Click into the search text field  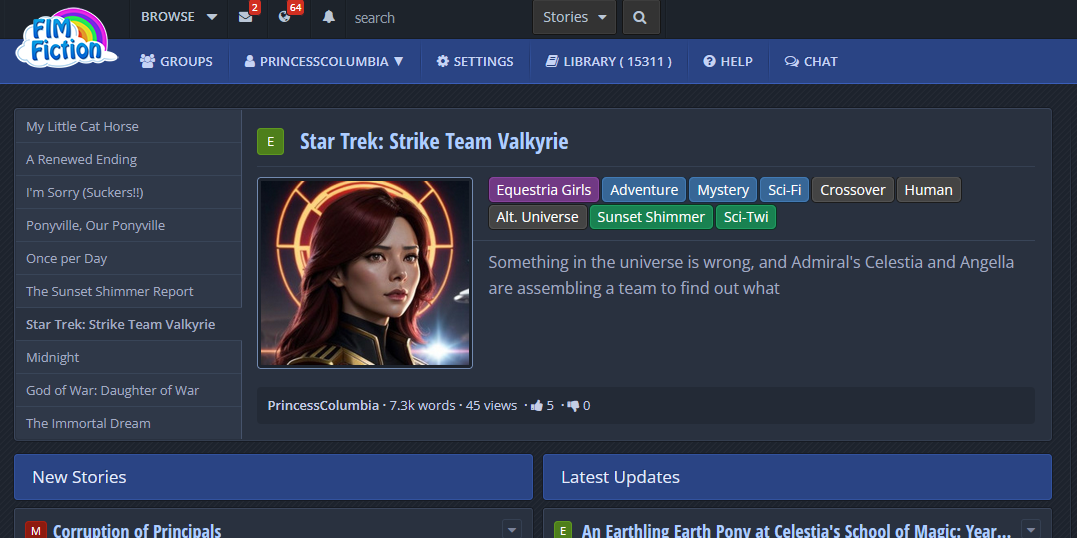440,17
